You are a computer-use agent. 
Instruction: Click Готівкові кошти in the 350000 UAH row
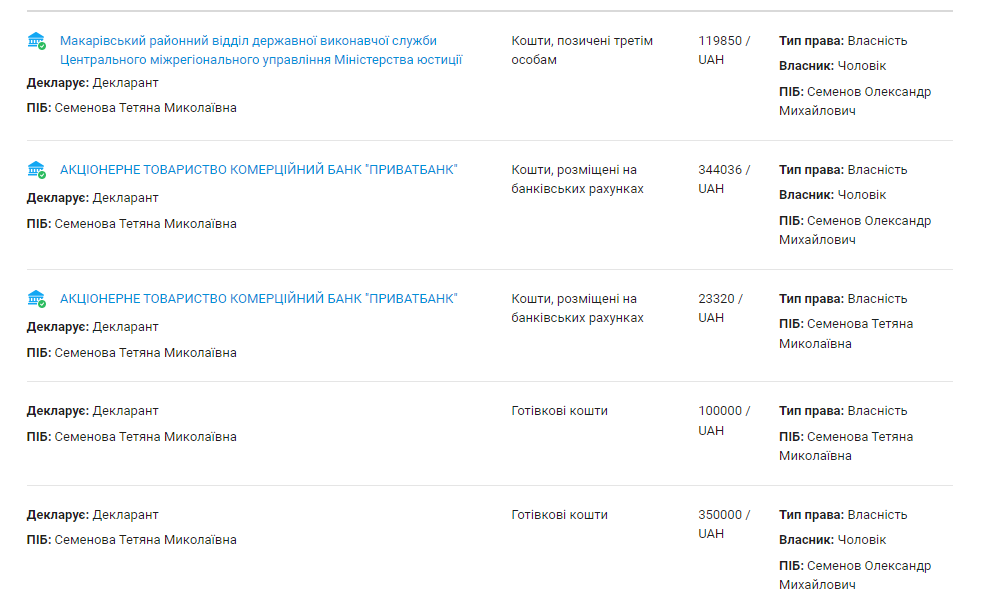559,515
